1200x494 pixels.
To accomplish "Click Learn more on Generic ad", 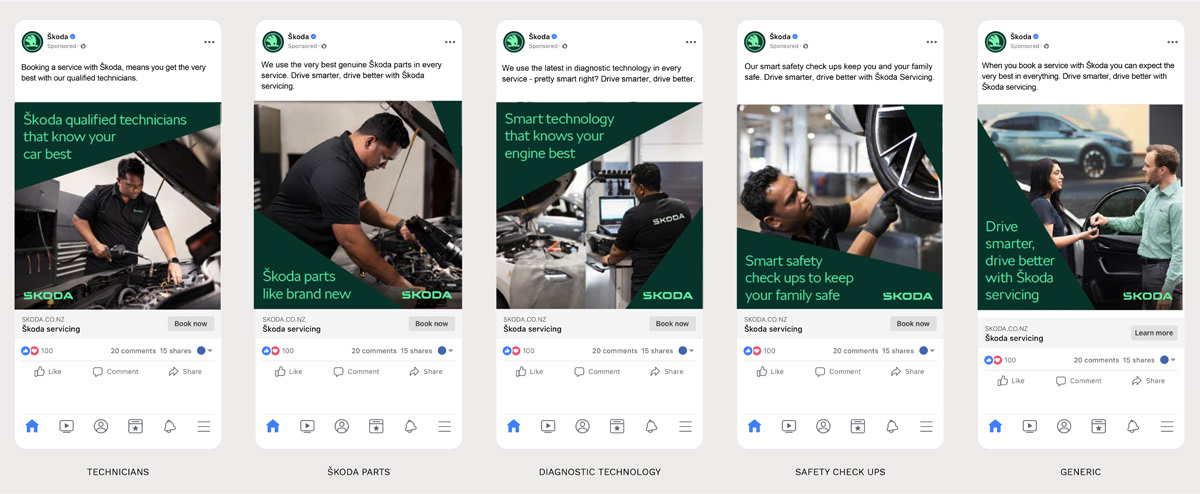I will tap(1154, 333).
